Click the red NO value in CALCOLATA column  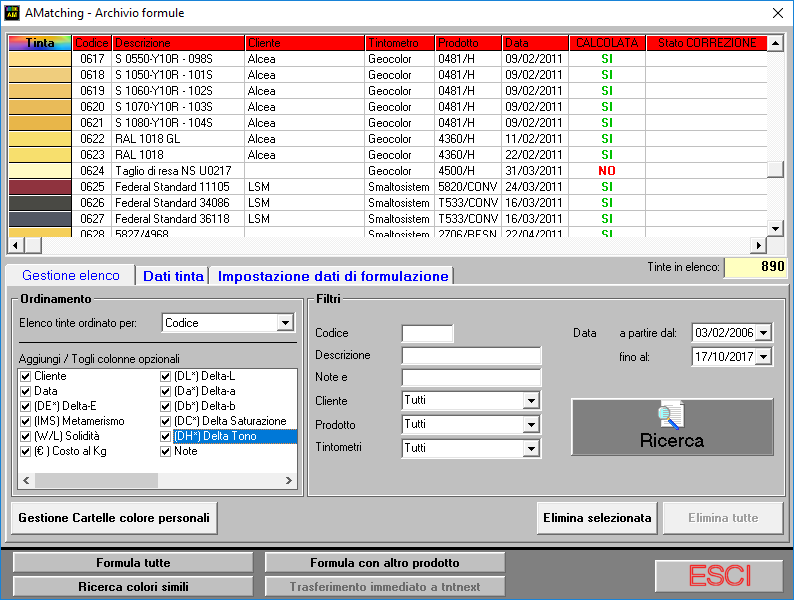point(607,171)
